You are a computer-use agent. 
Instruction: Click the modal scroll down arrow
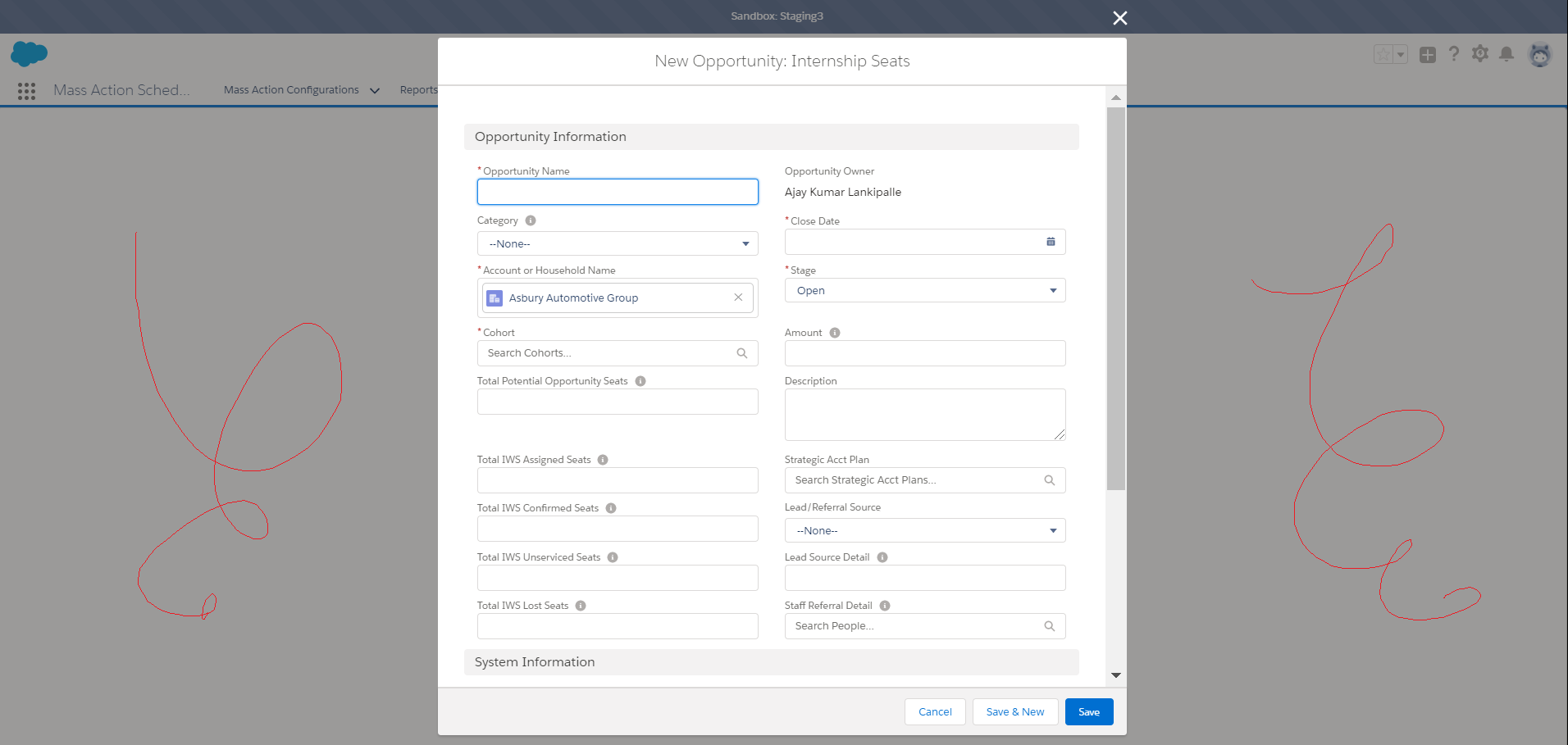[1115, 675]
